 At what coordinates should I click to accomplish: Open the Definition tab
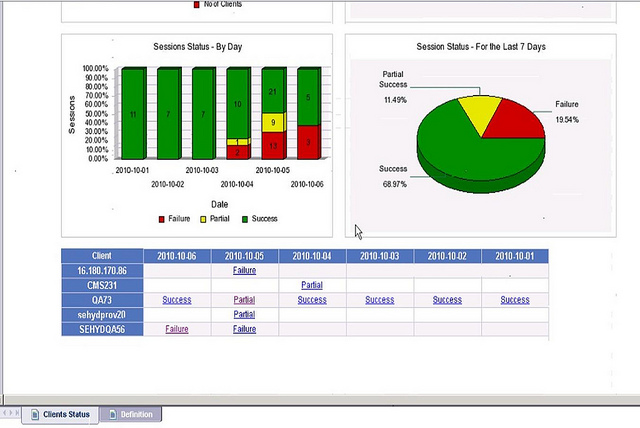pyautogui.click(x=136, y=414)
